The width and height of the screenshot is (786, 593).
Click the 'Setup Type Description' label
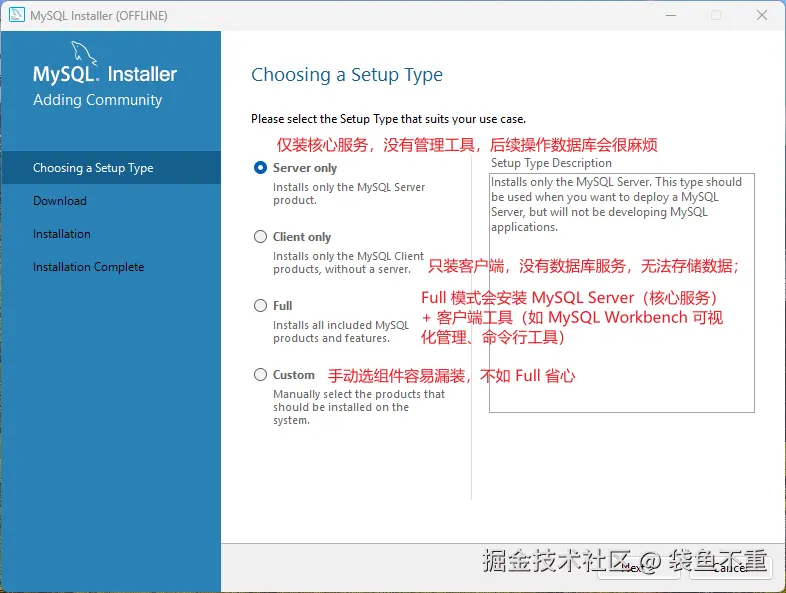coord(551,163)
